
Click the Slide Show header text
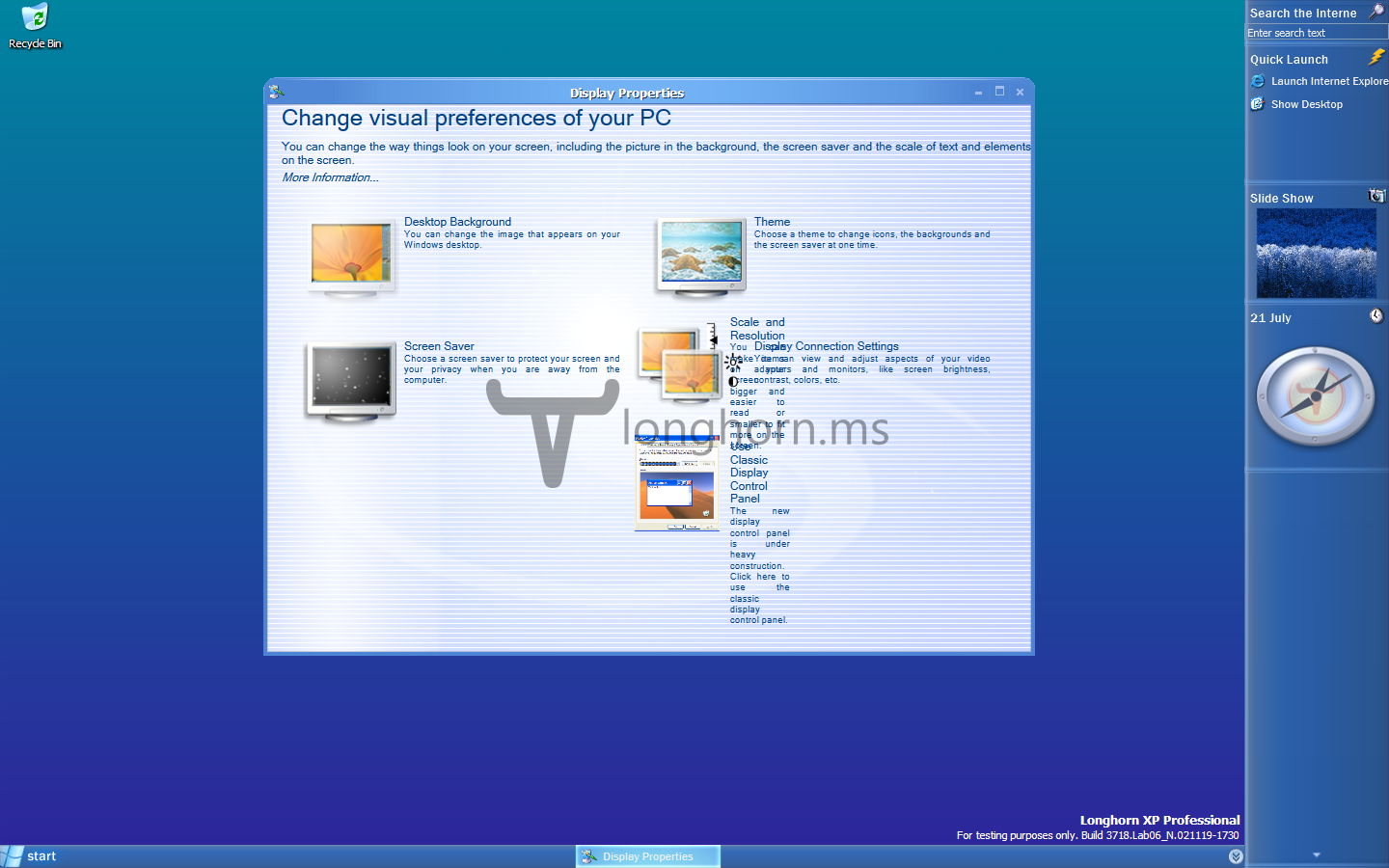[1281, 199]
